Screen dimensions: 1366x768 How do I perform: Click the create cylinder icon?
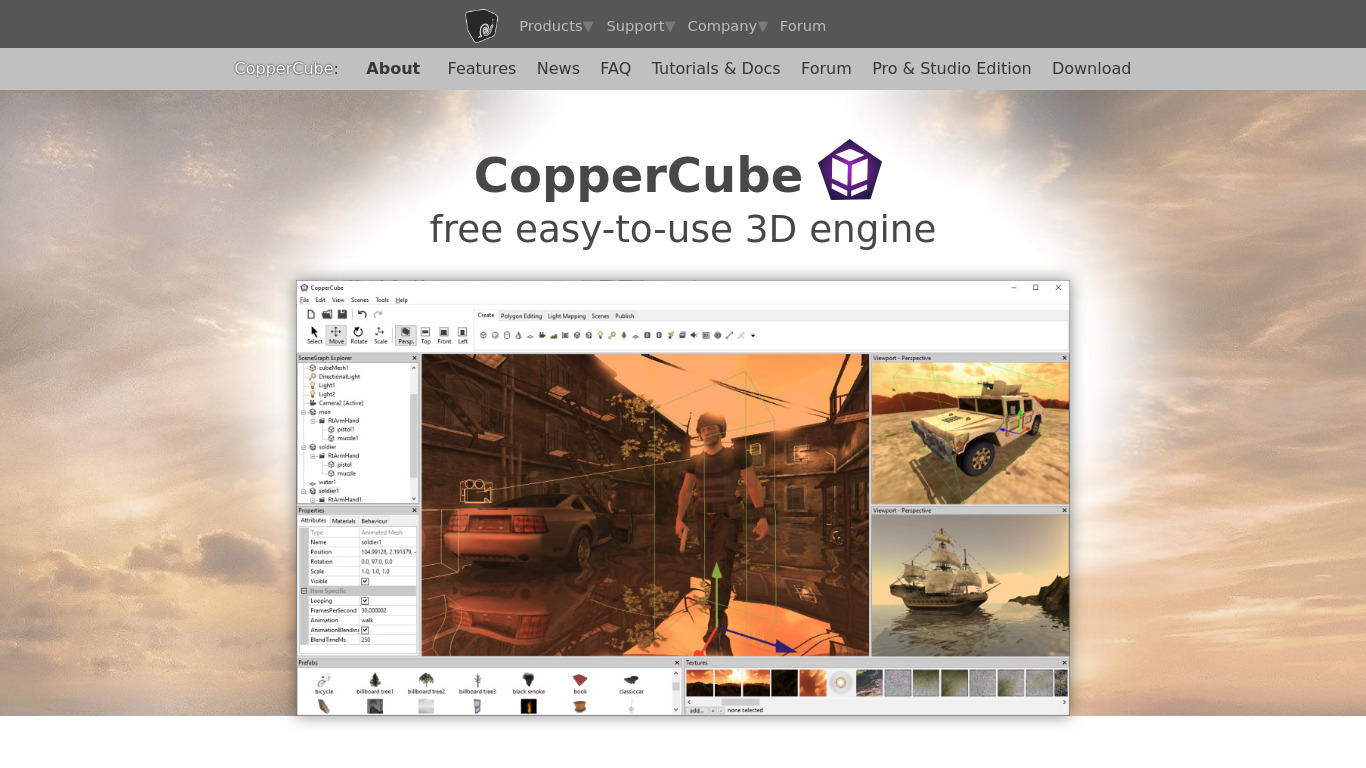[507, 335]
